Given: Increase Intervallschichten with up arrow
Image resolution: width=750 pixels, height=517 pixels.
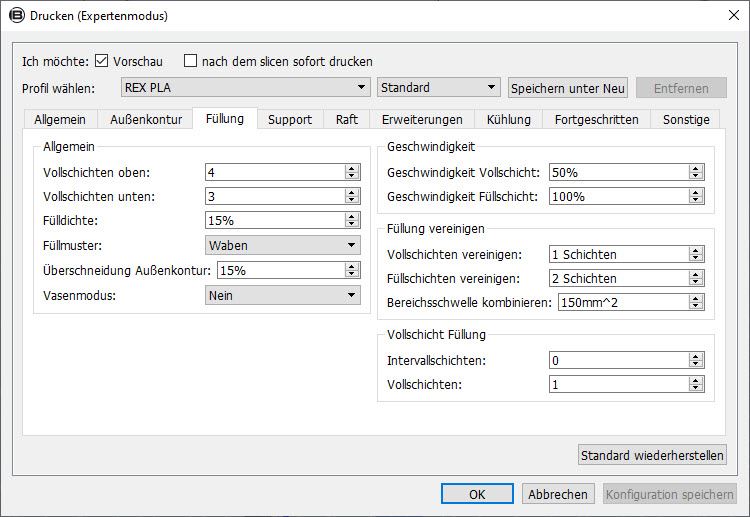Looking at the screenshot, I should [696, 356].
